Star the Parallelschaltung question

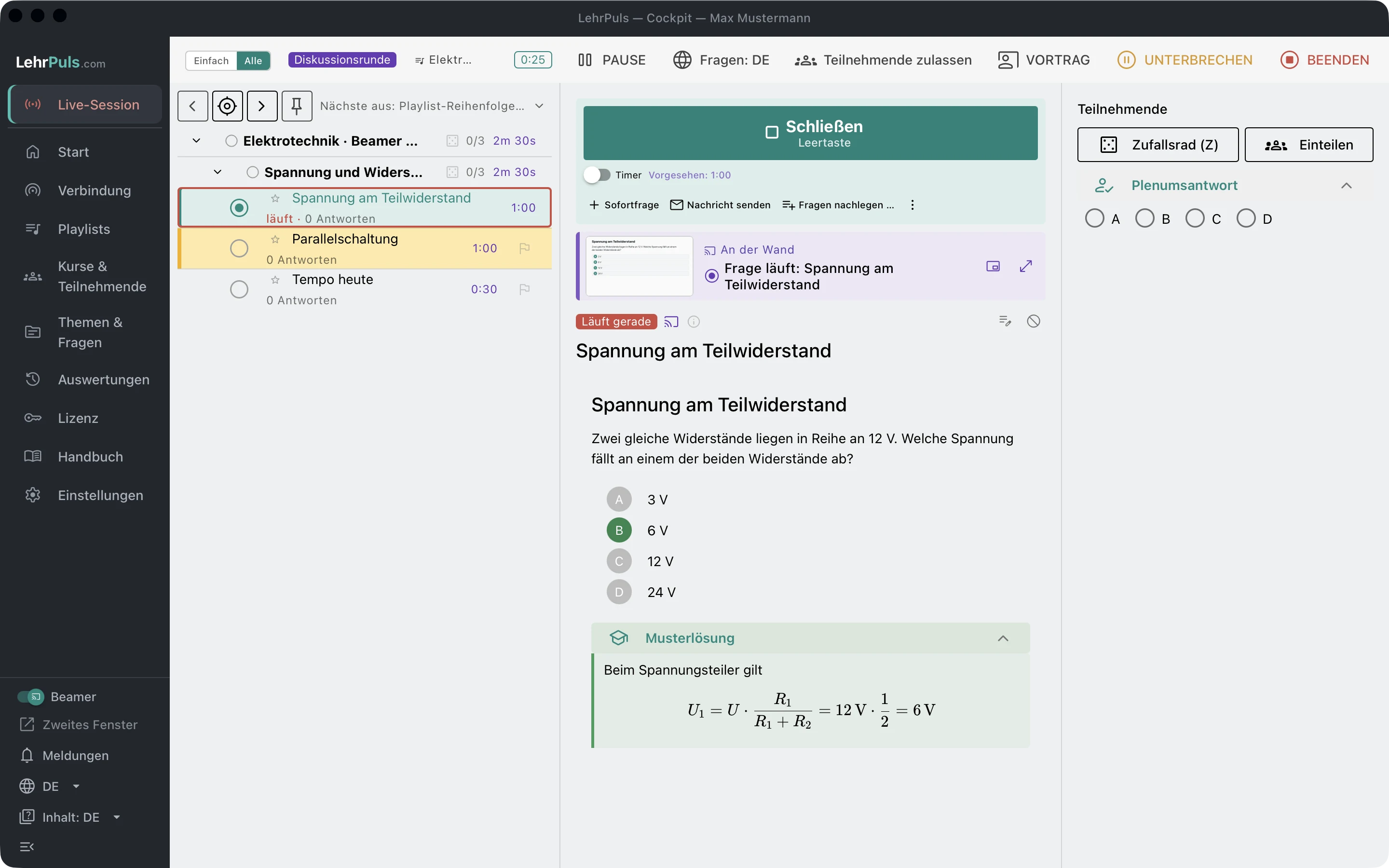275,239
